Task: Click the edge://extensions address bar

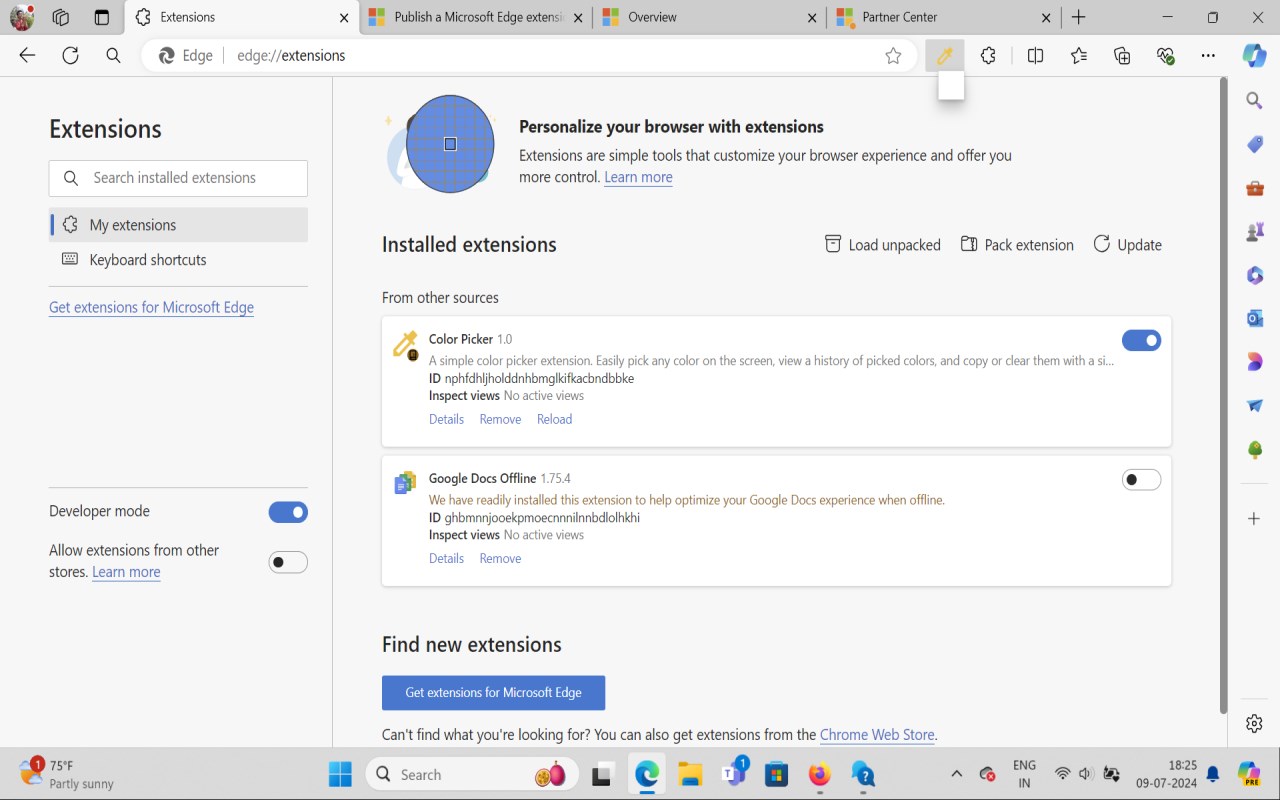Action: point(530,56)
